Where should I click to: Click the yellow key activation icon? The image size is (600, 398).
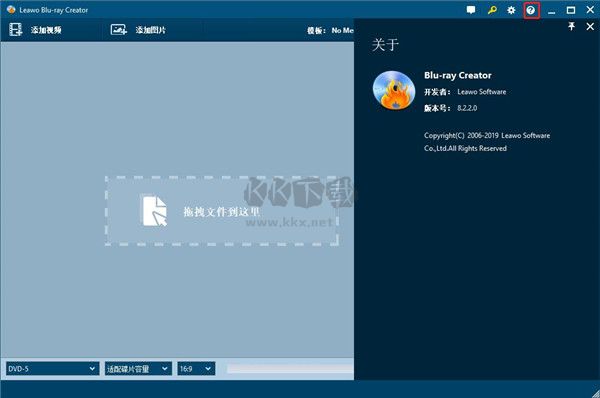(x=492, y=10)
